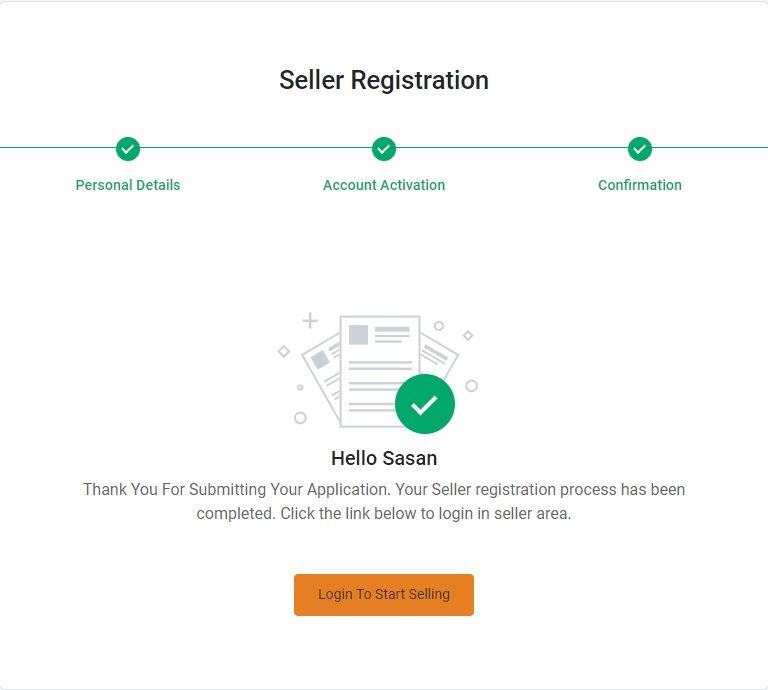768x690 pixels.
Task: Click the thank you application message paragraph
Action: (384, 501)
